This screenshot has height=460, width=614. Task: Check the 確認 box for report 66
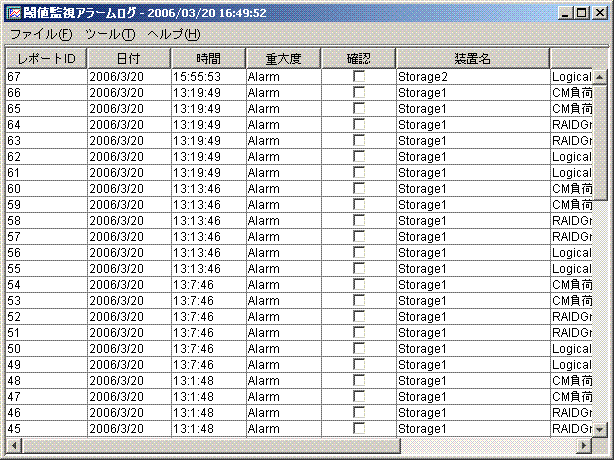359,92
